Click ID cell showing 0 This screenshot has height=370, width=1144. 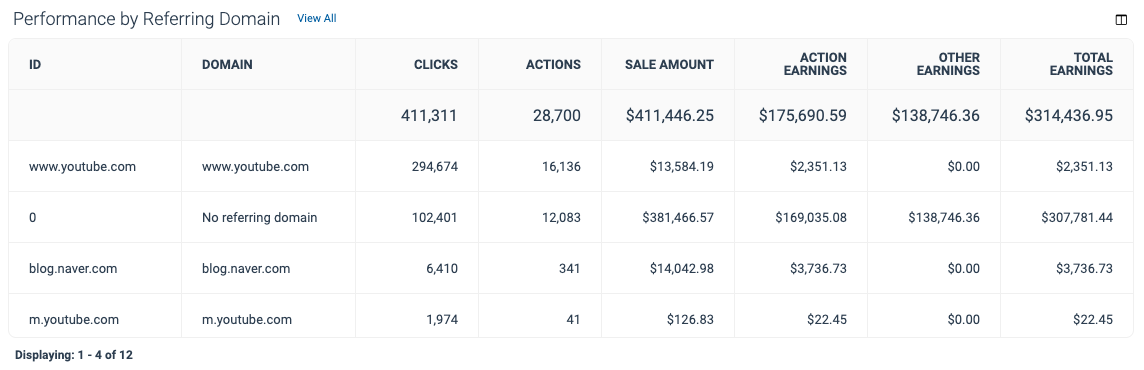[x=33, y=217]
